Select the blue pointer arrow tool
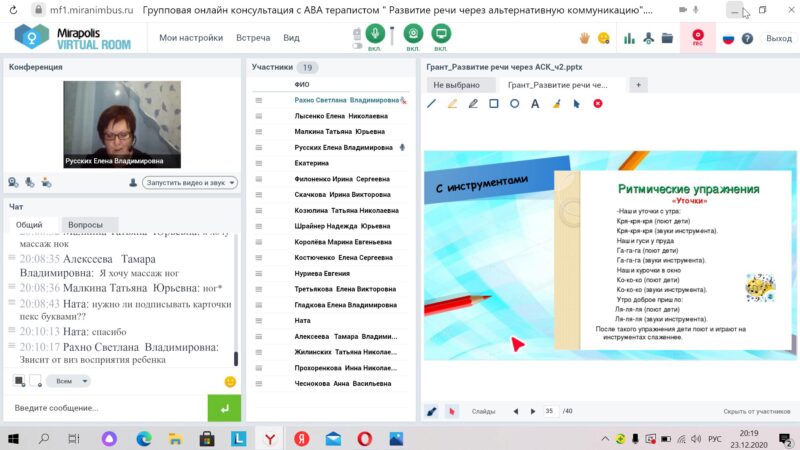The height and width of the screenshot is (450, 800). pyautogui.click(x=577, y=104)
